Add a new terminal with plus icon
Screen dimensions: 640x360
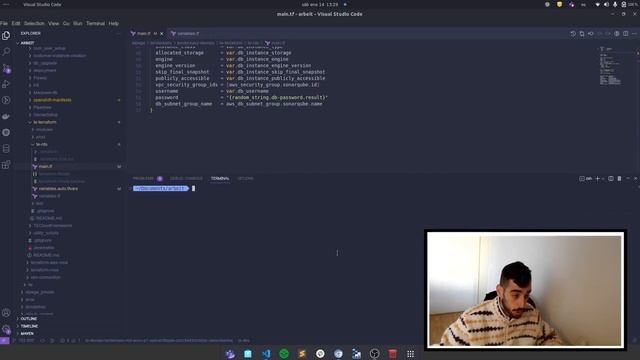tap(598, 178)
